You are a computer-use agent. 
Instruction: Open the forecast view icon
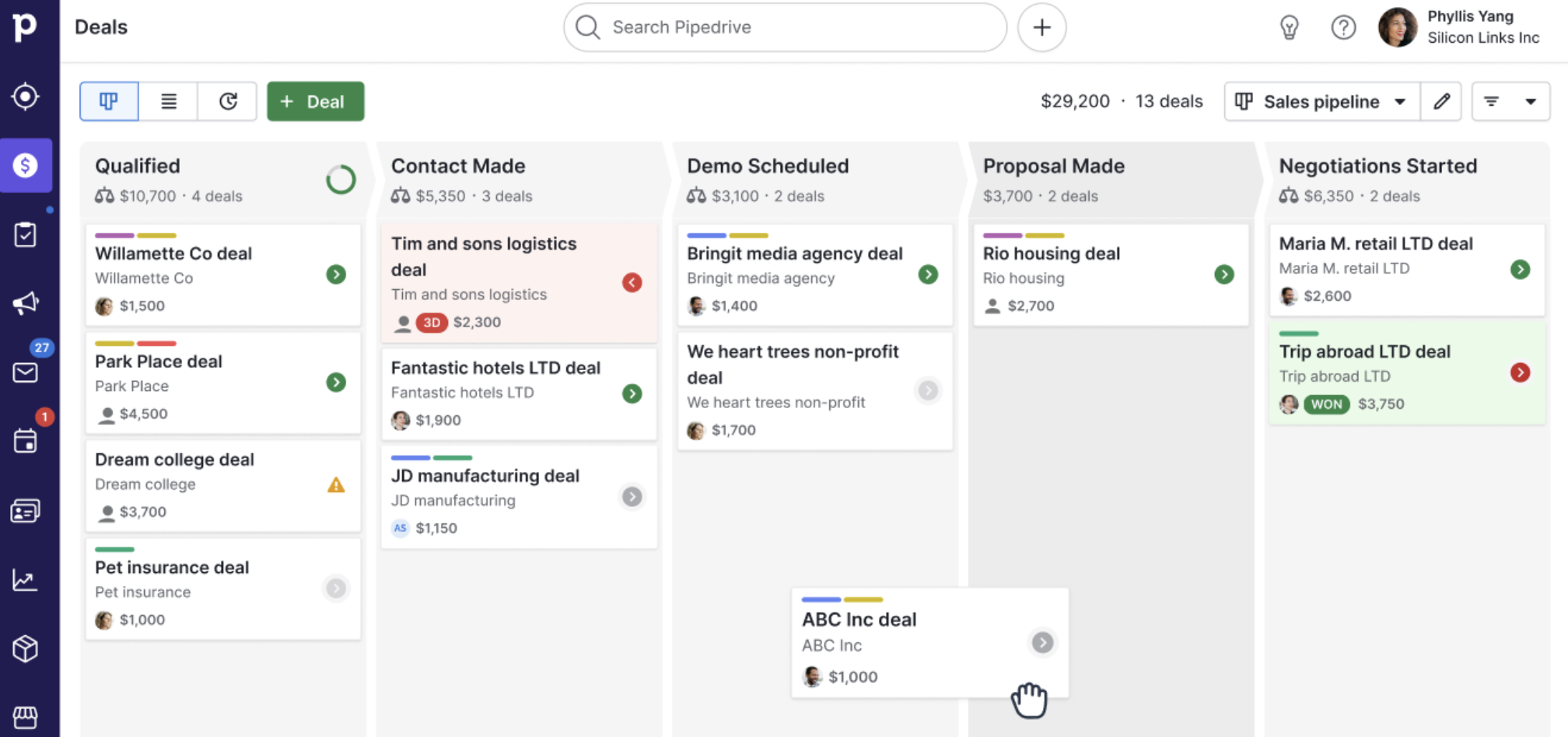pos(227,101)
